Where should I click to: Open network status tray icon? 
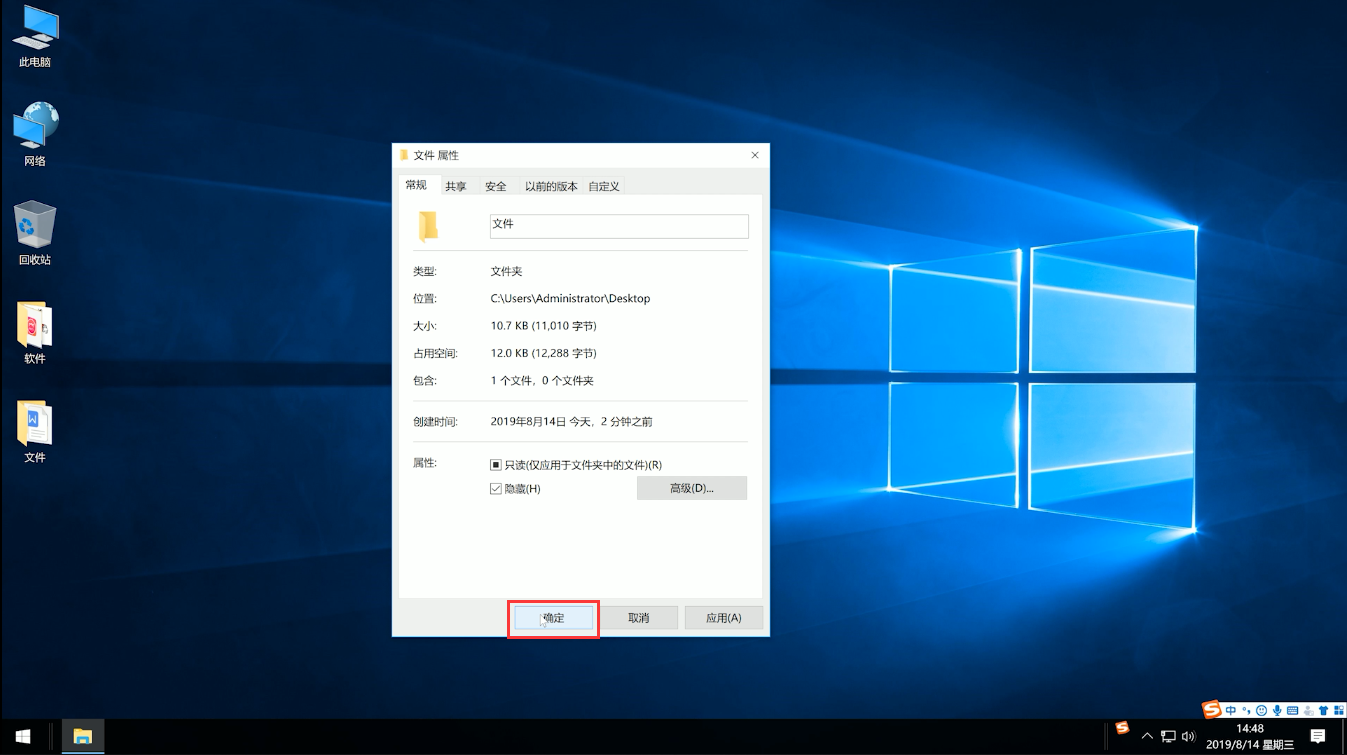coord(1168,737)
